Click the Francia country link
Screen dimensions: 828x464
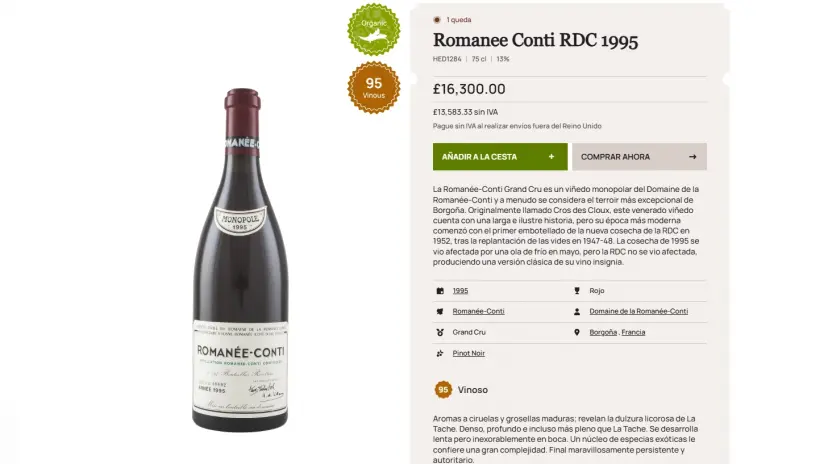[x=633, y=332]
